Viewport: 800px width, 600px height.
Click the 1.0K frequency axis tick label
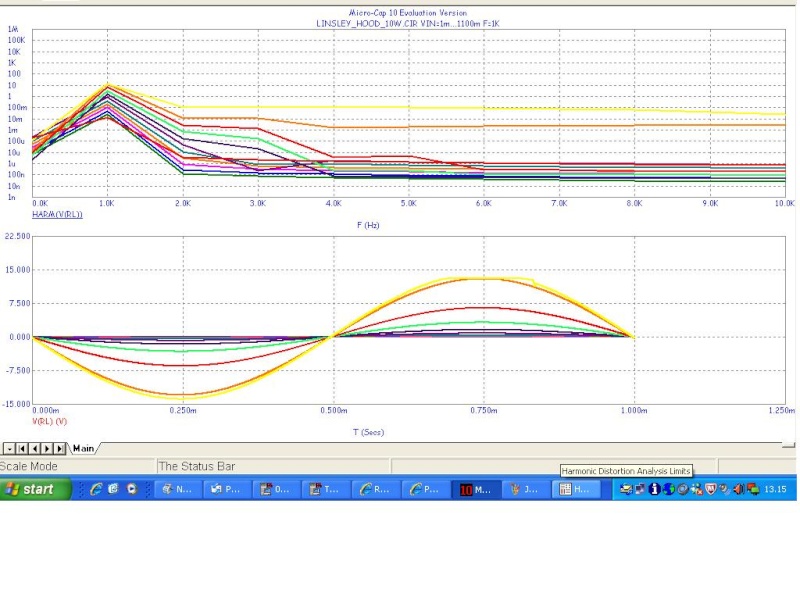pyautogui.click(x=107, y=203)
